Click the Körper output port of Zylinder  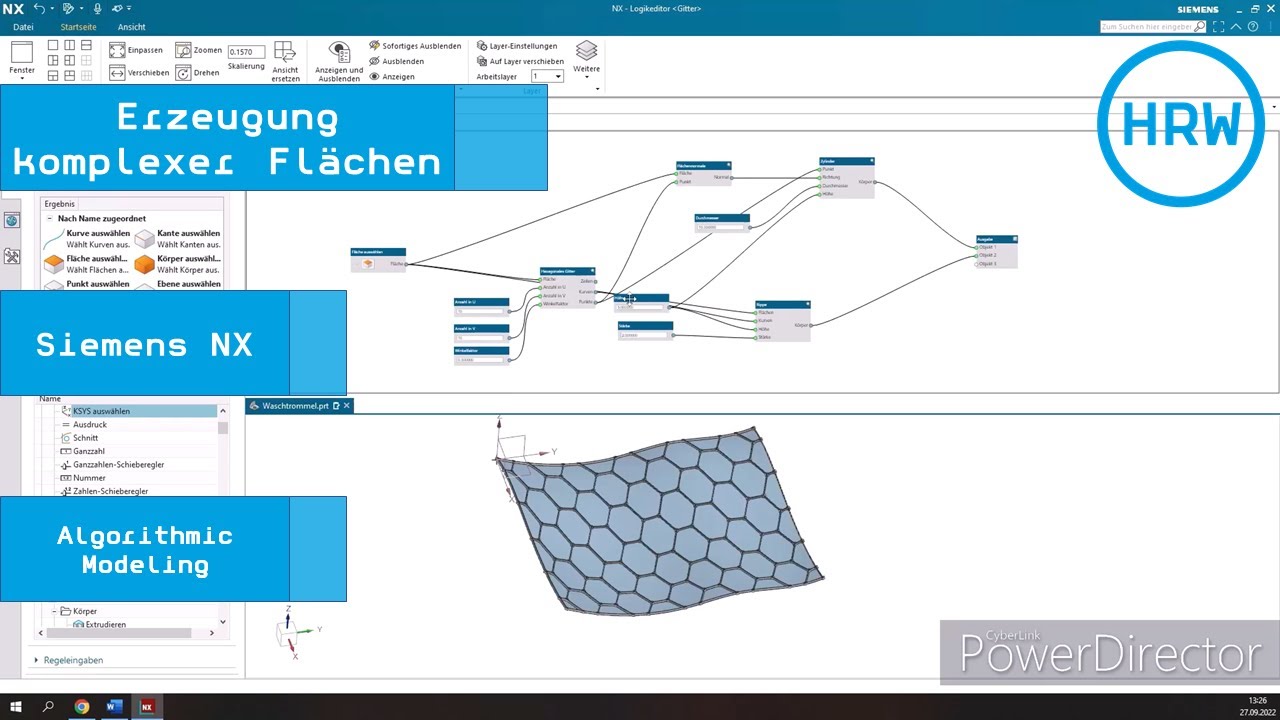tap(875, 182)
